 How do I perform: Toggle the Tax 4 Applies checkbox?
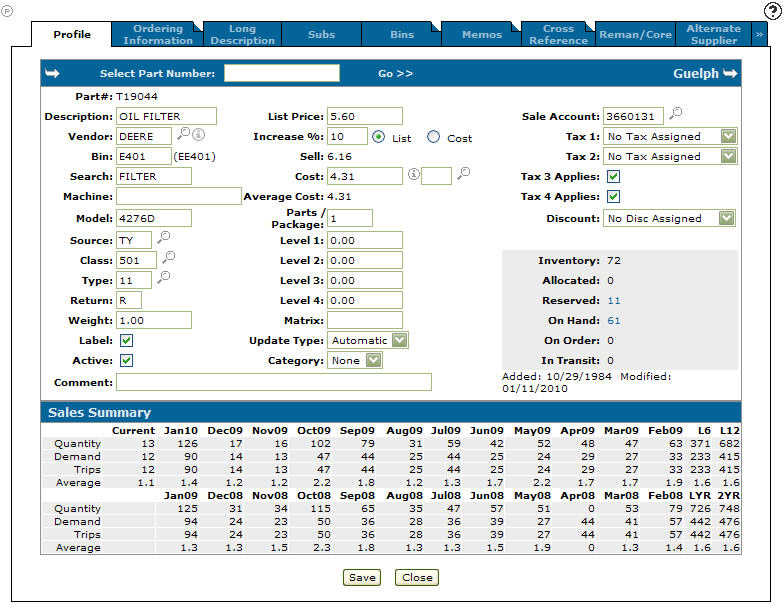click(614, 196)
